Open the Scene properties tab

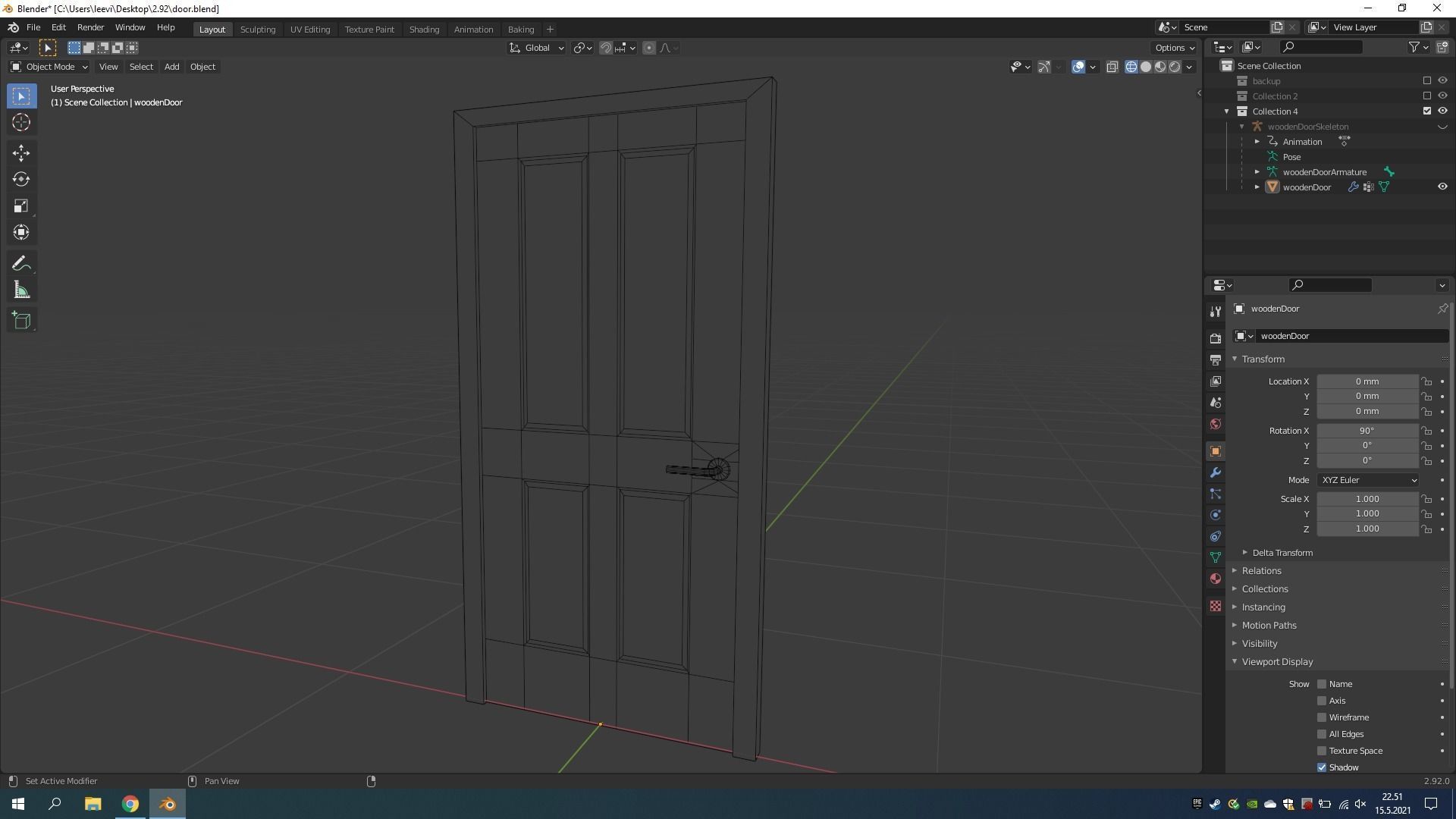[1216, 402]
